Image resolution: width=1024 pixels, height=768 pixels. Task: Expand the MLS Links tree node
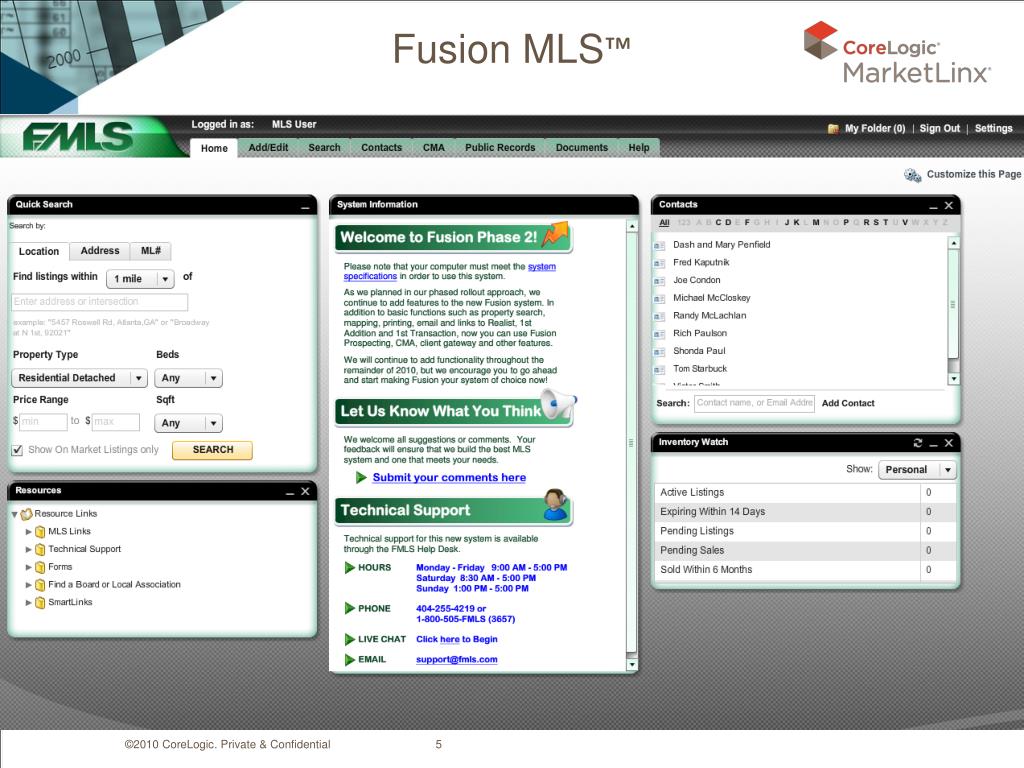[29, 532]
